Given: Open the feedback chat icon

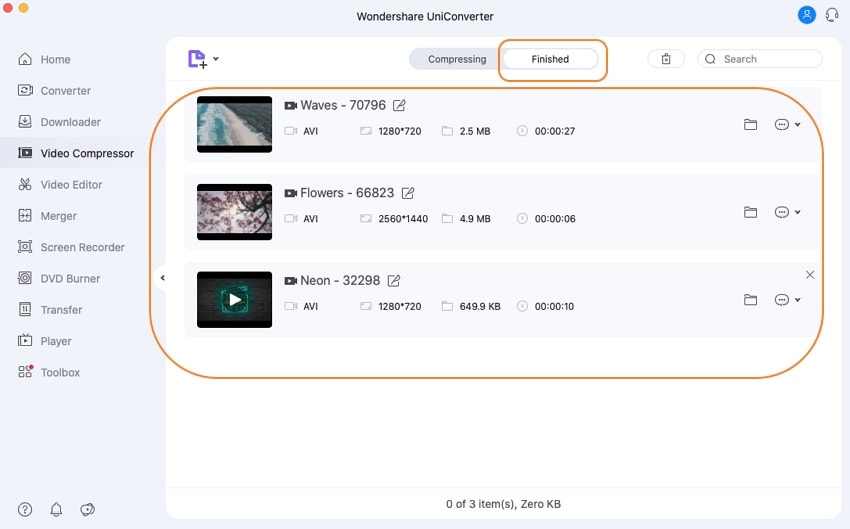Looking at the screenshot, I should pyautogui.click(x=87, y=509).
